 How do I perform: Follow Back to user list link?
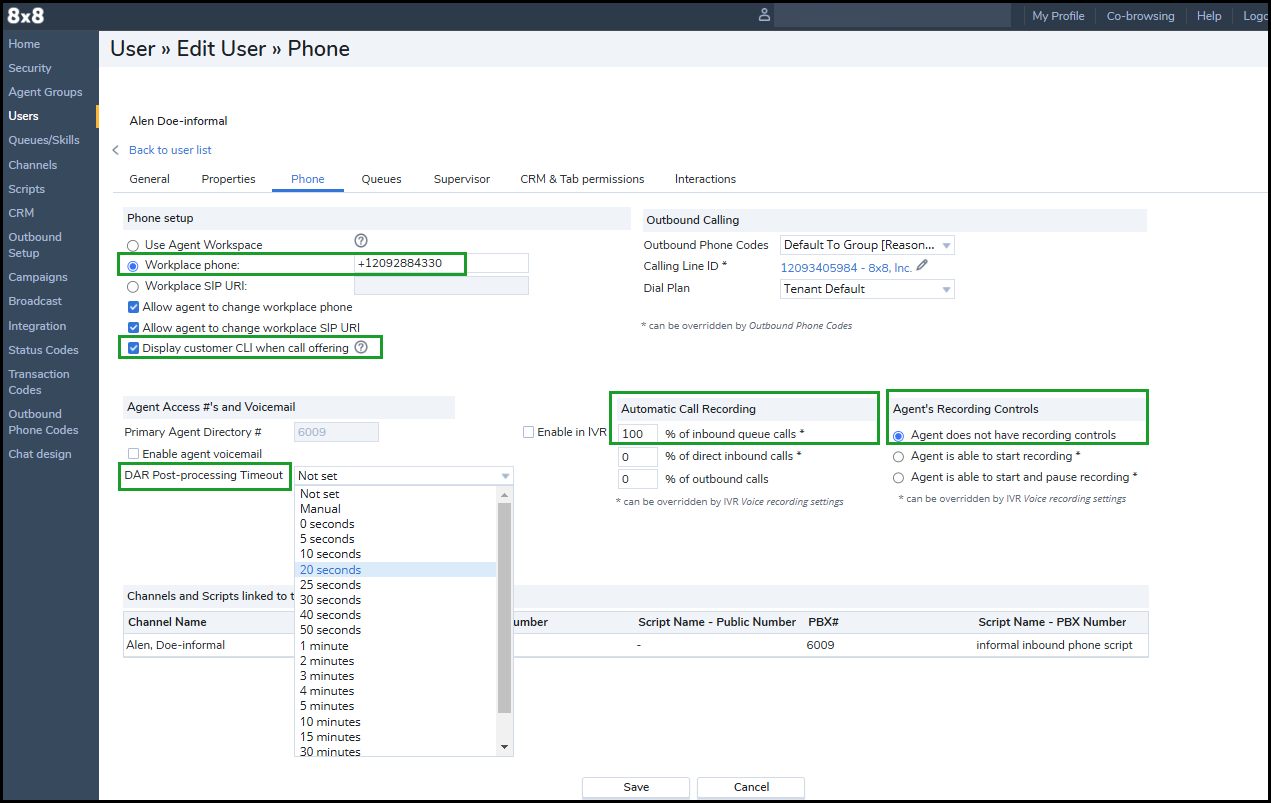[x=170, y=150]
